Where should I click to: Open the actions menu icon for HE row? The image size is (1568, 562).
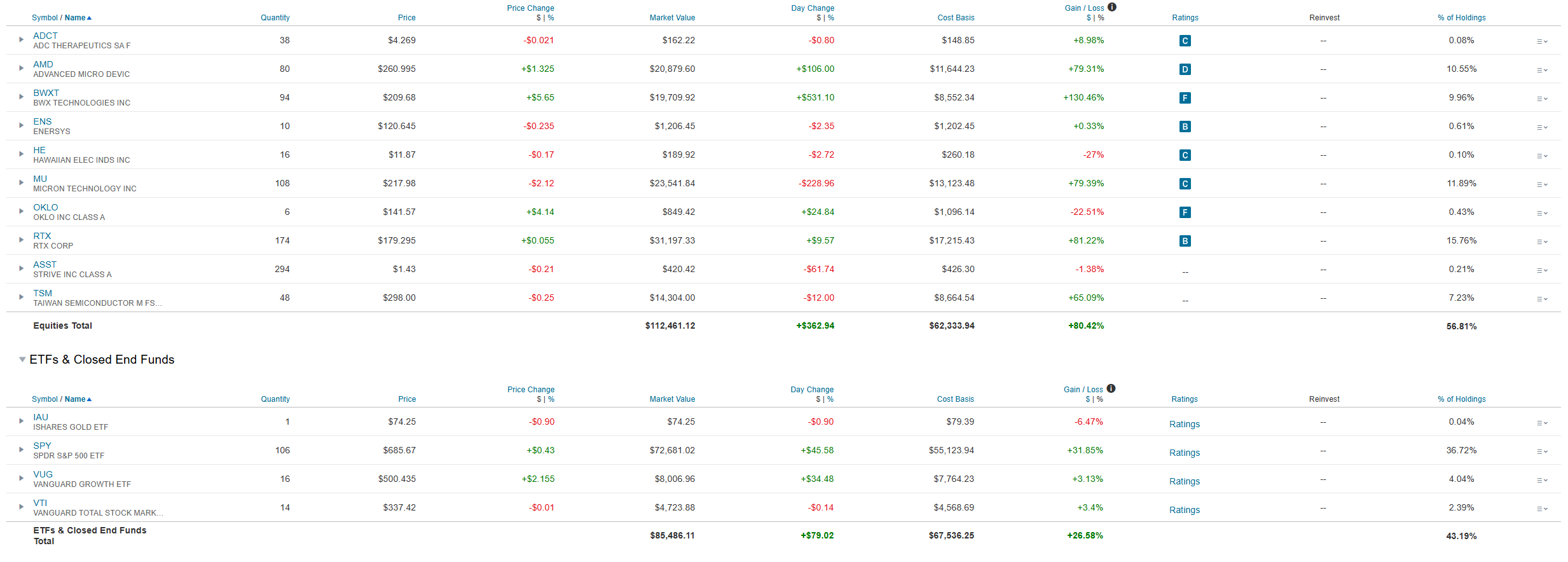point(1542,156)
